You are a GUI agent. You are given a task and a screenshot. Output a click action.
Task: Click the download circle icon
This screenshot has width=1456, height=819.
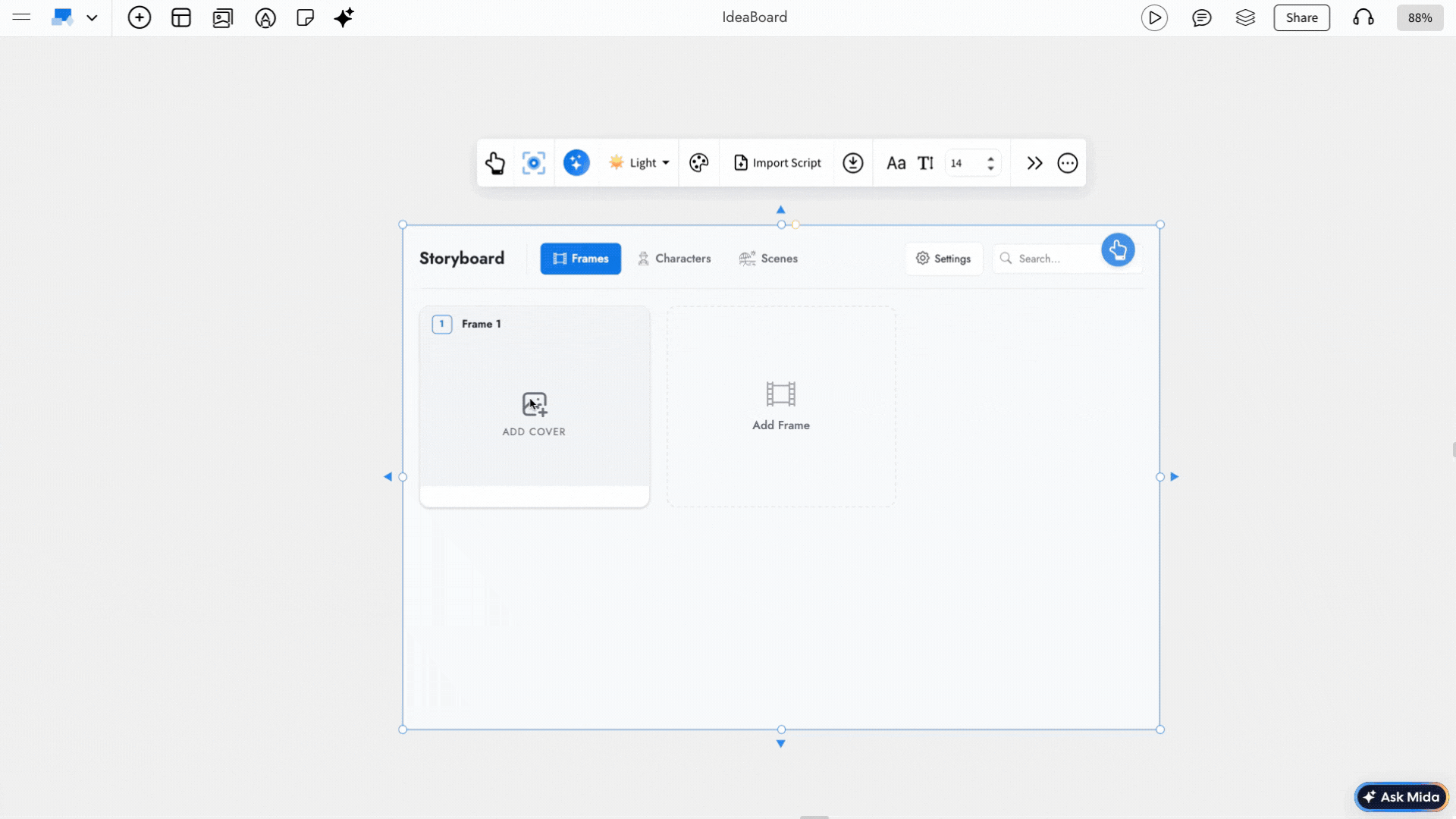(x=853, y=163)
